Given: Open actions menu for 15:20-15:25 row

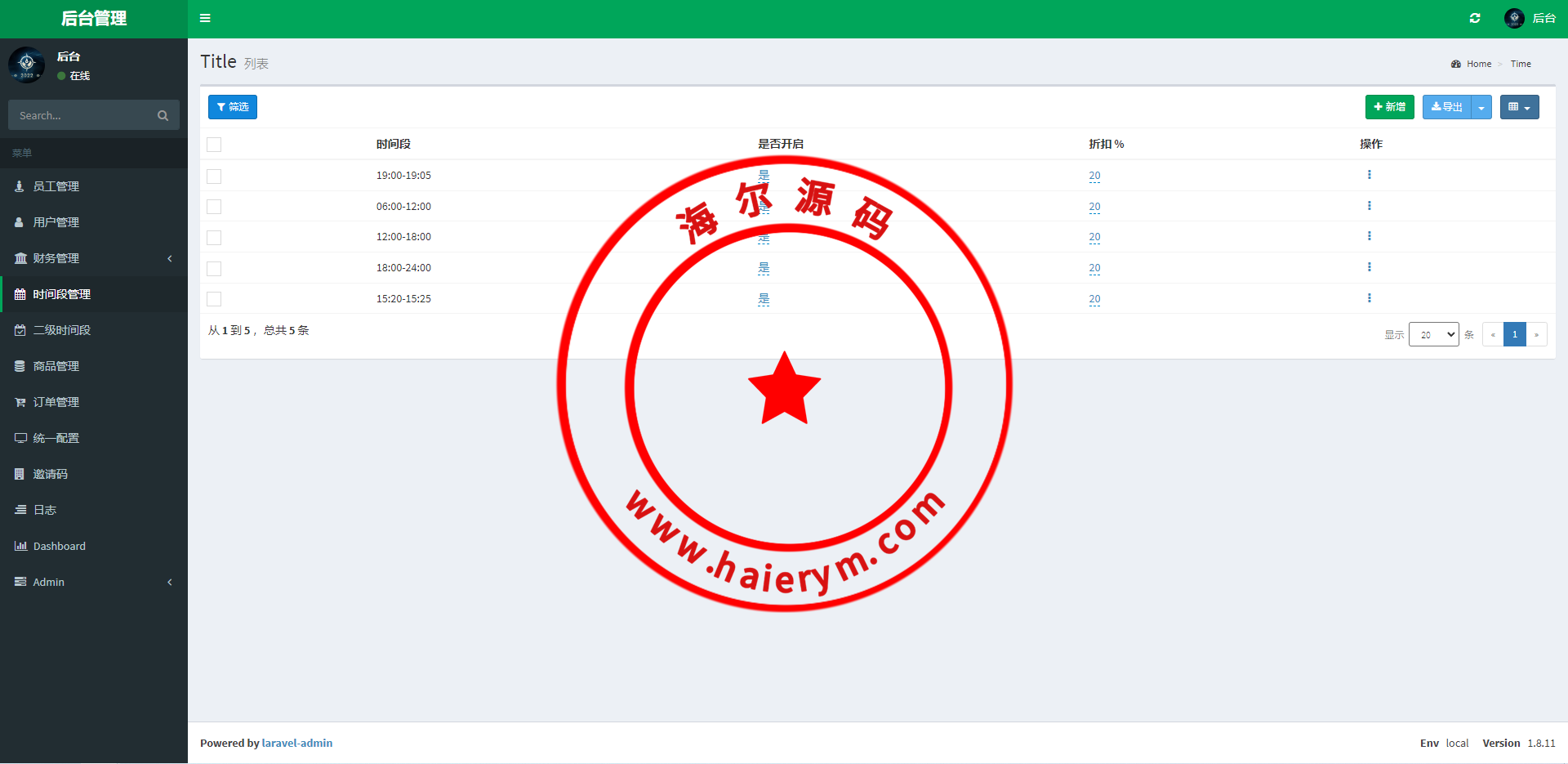Looking at the screenshot, I should click(1370, 298).
